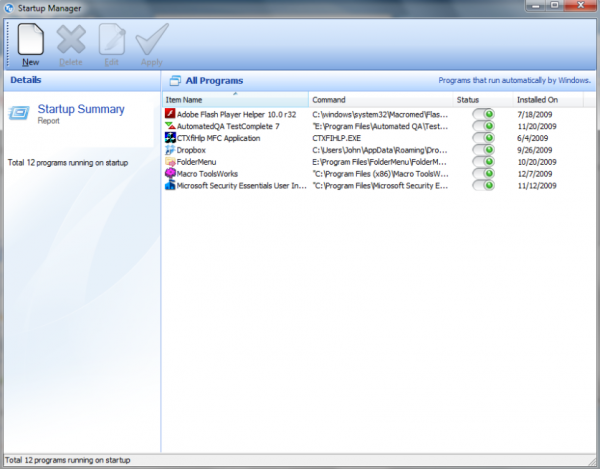This screenshot has width=600, height=469.
Task: Click the E:\Program Files\FolderMenu command cell
Action: coord(380,162)
